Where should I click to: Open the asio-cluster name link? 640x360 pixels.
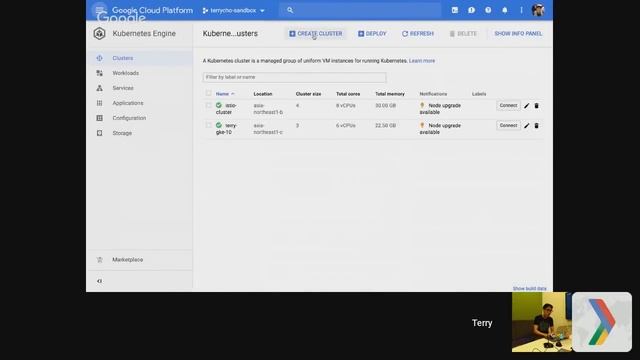(x=226, y=109)
